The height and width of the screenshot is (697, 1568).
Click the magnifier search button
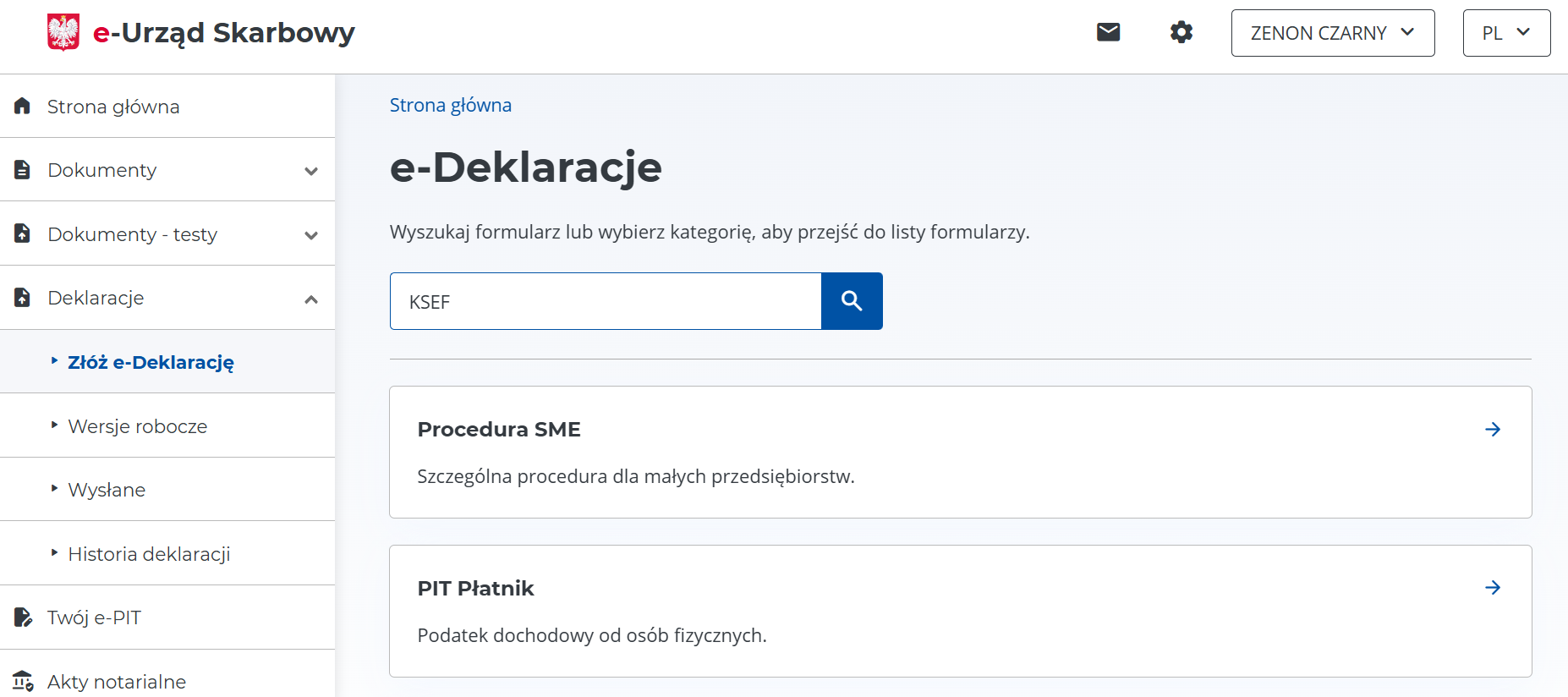point(852,301)
